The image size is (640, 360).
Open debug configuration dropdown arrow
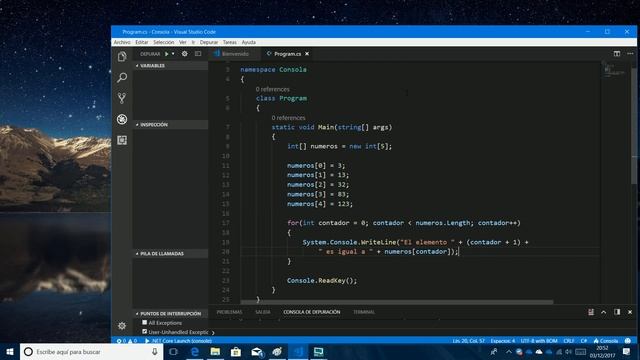coord(173,54)
